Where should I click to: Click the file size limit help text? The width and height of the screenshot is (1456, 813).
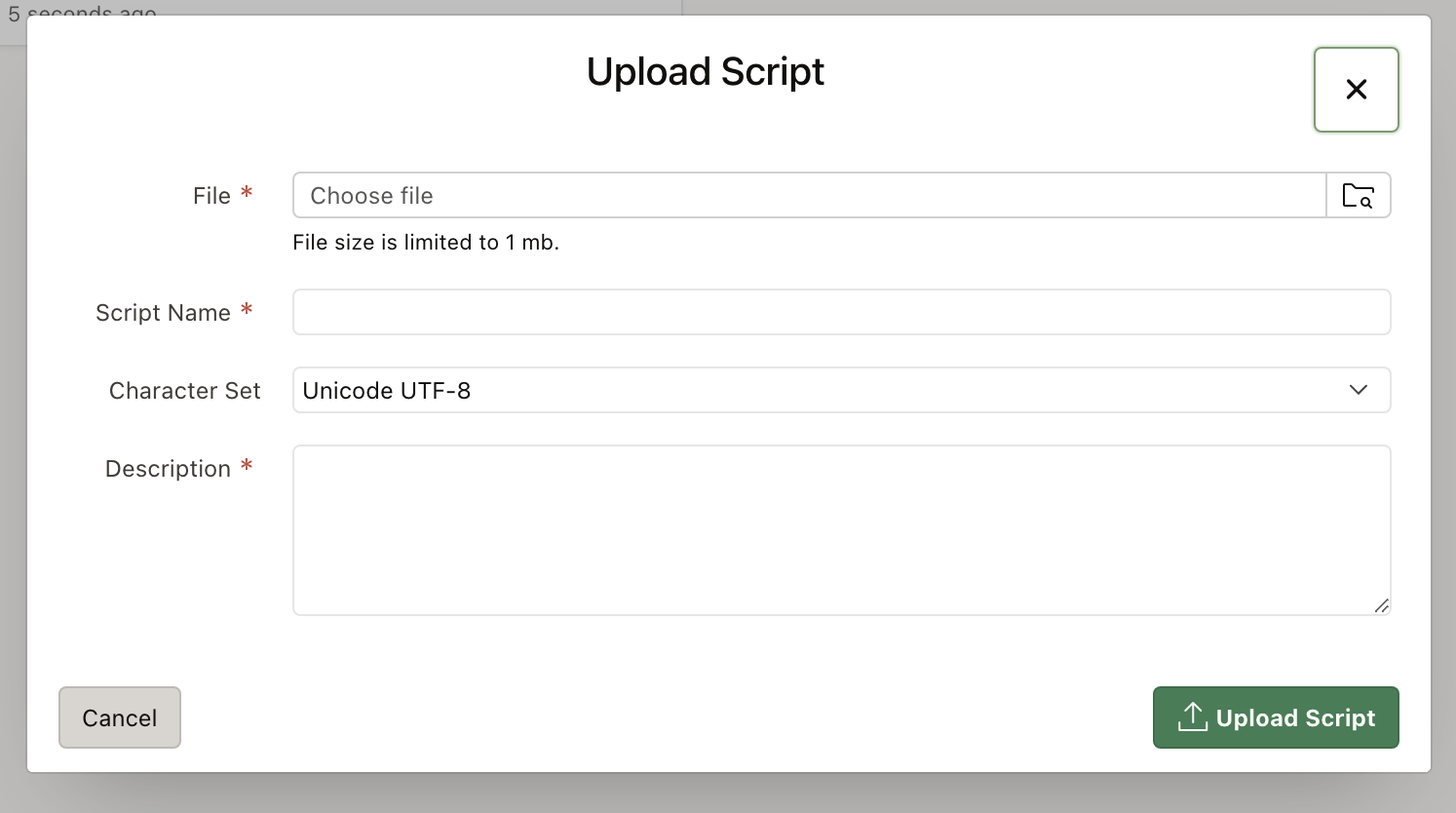click(x=426, y=243)
